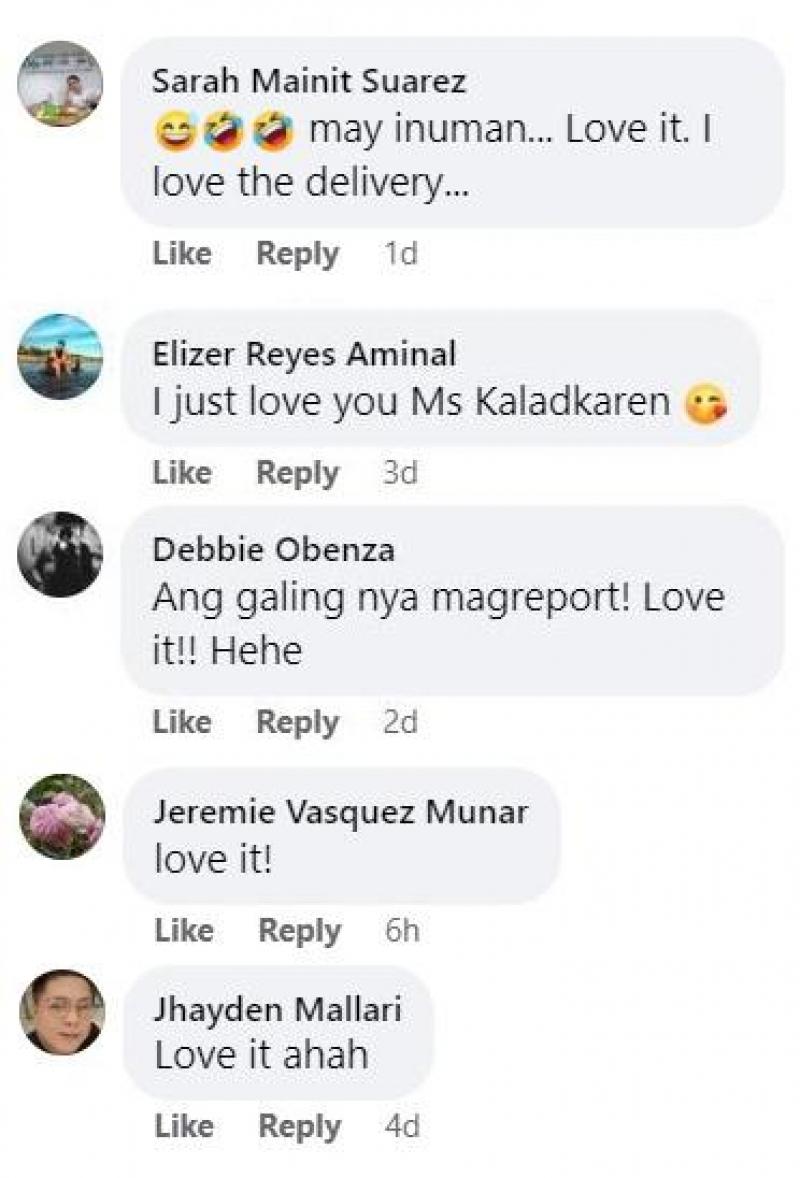Like Jeremie Vasquez Munar's comment
The image size is (800, 1178).
(x=184, y=931)
